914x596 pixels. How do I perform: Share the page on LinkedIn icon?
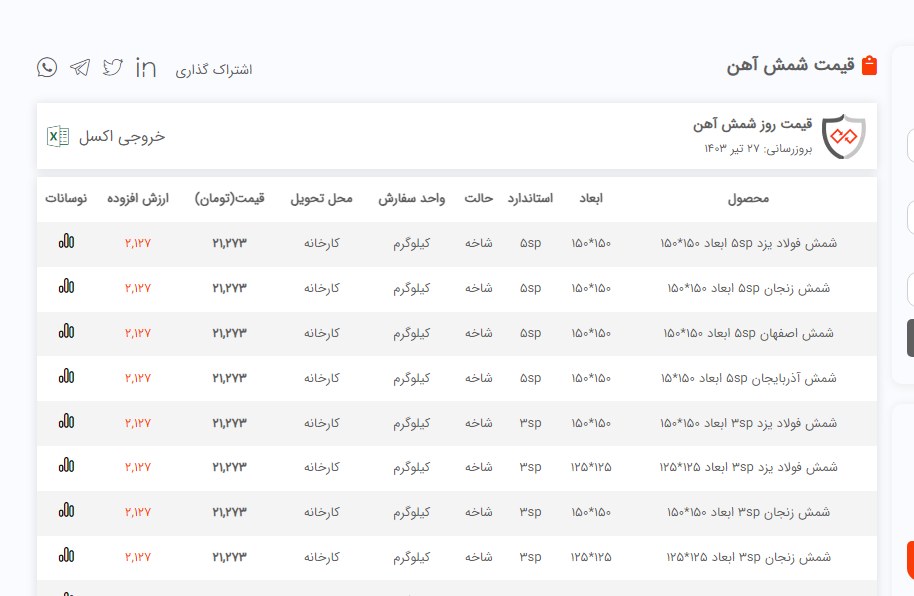coord(146,67)
